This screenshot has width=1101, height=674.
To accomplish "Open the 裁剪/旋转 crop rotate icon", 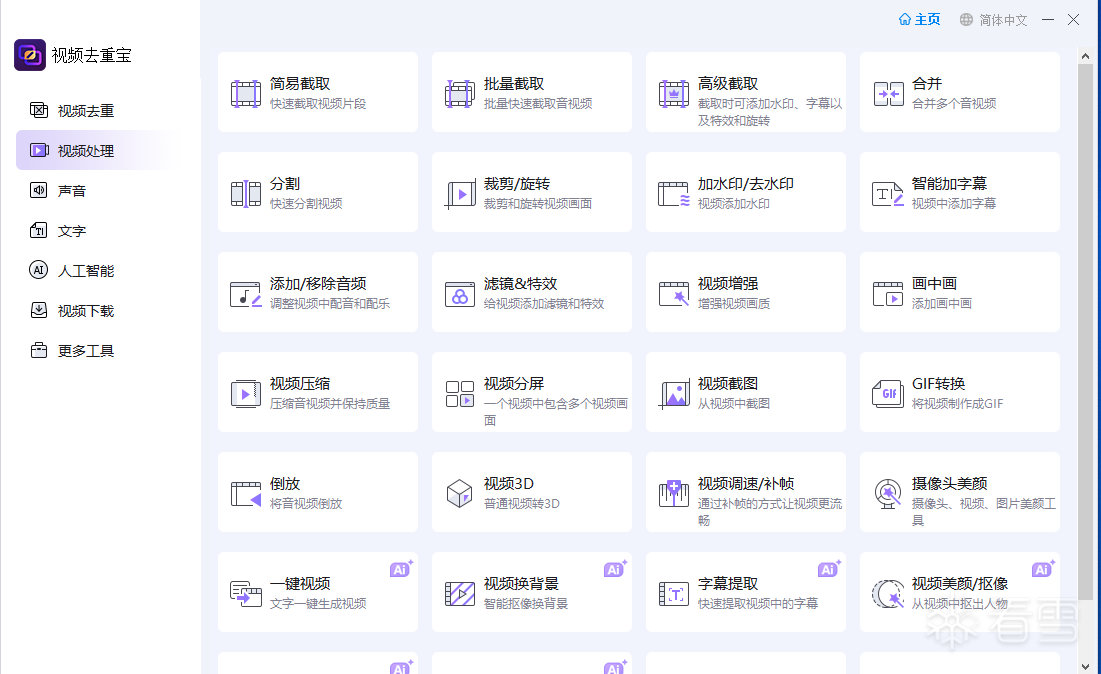I will tap(460, 194).
